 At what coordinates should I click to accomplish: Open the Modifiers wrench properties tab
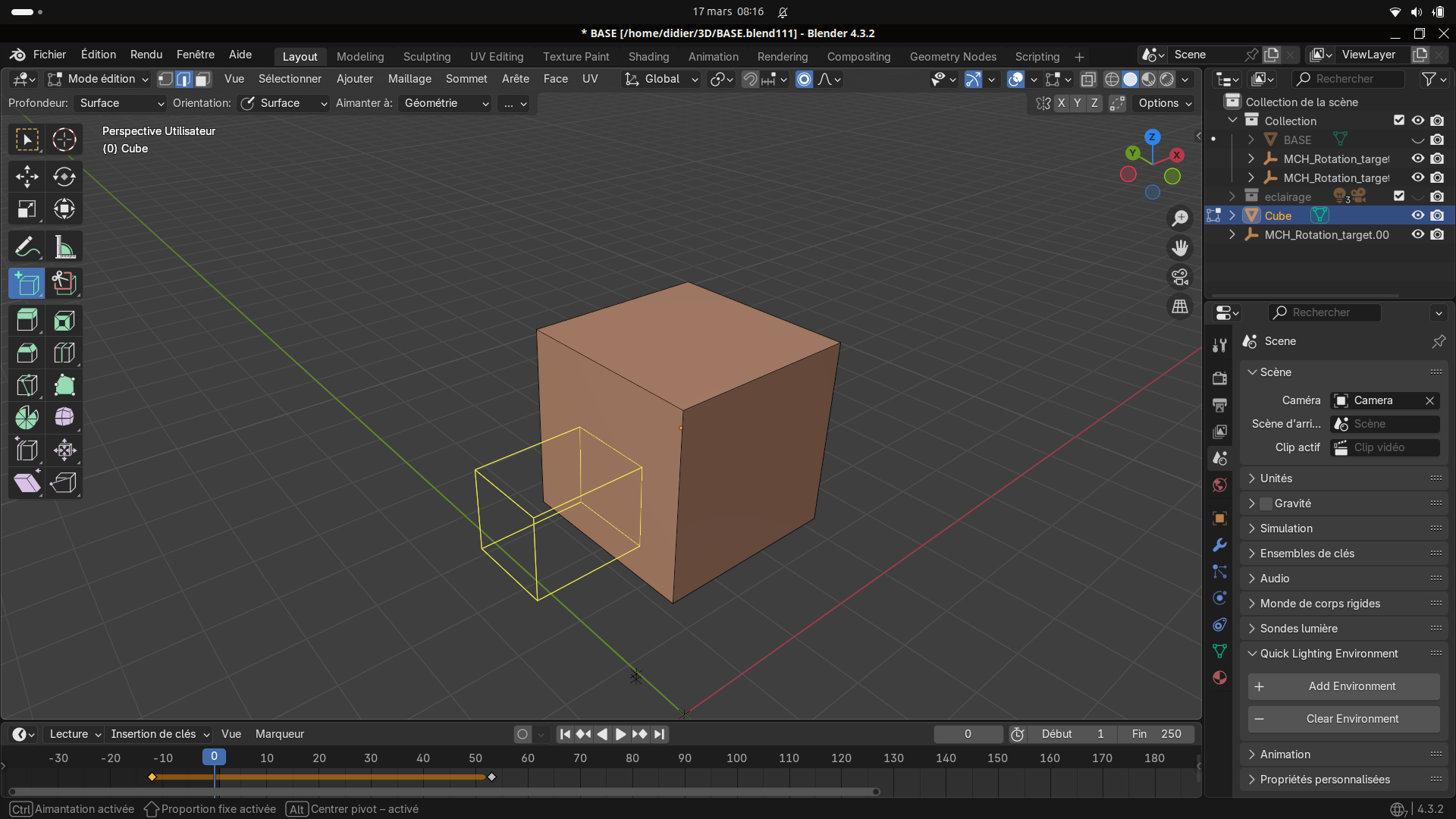click(x=1219, y=545)
